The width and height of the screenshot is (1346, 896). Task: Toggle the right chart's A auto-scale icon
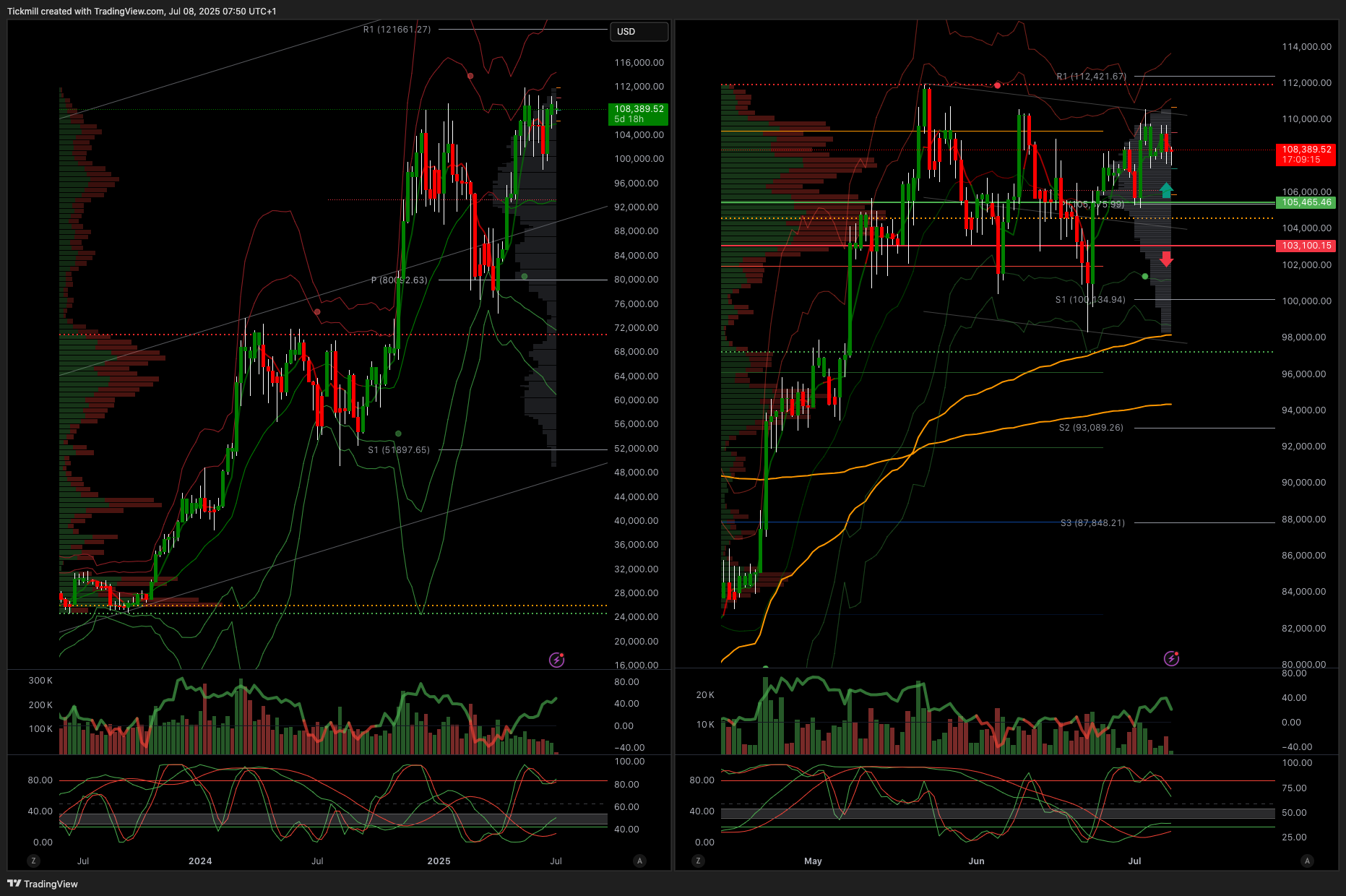pyautogui.click(x=1307, y=861)
